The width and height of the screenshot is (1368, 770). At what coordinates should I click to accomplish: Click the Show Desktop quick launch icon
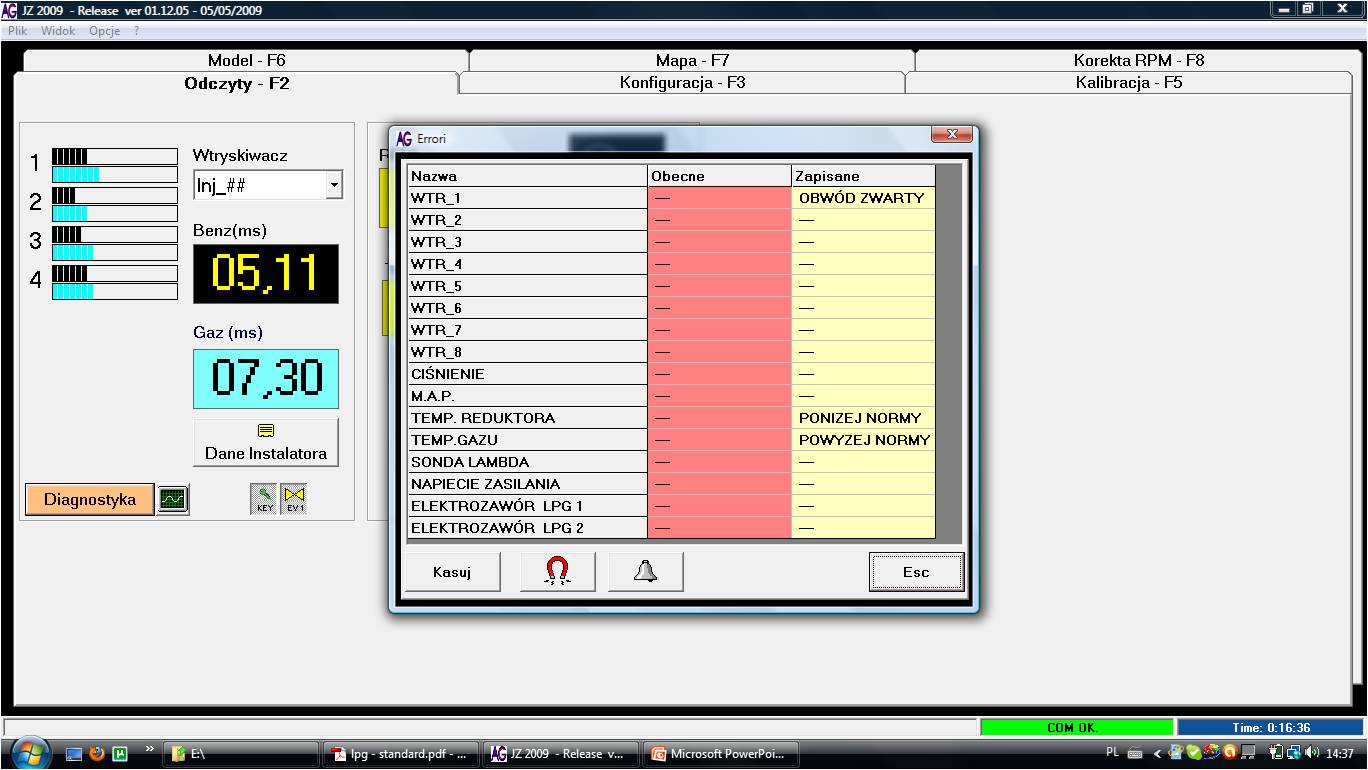coord(75,753)
